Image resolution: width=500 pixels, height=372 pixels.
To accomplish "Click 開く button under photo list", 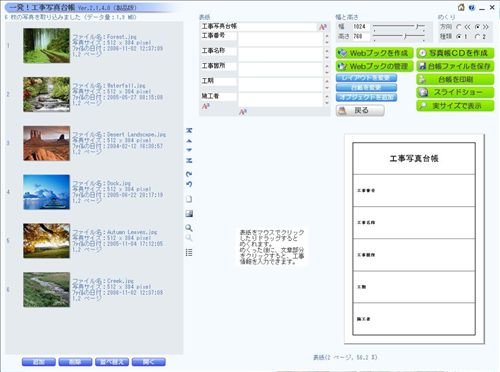I will tap(149, 362).
